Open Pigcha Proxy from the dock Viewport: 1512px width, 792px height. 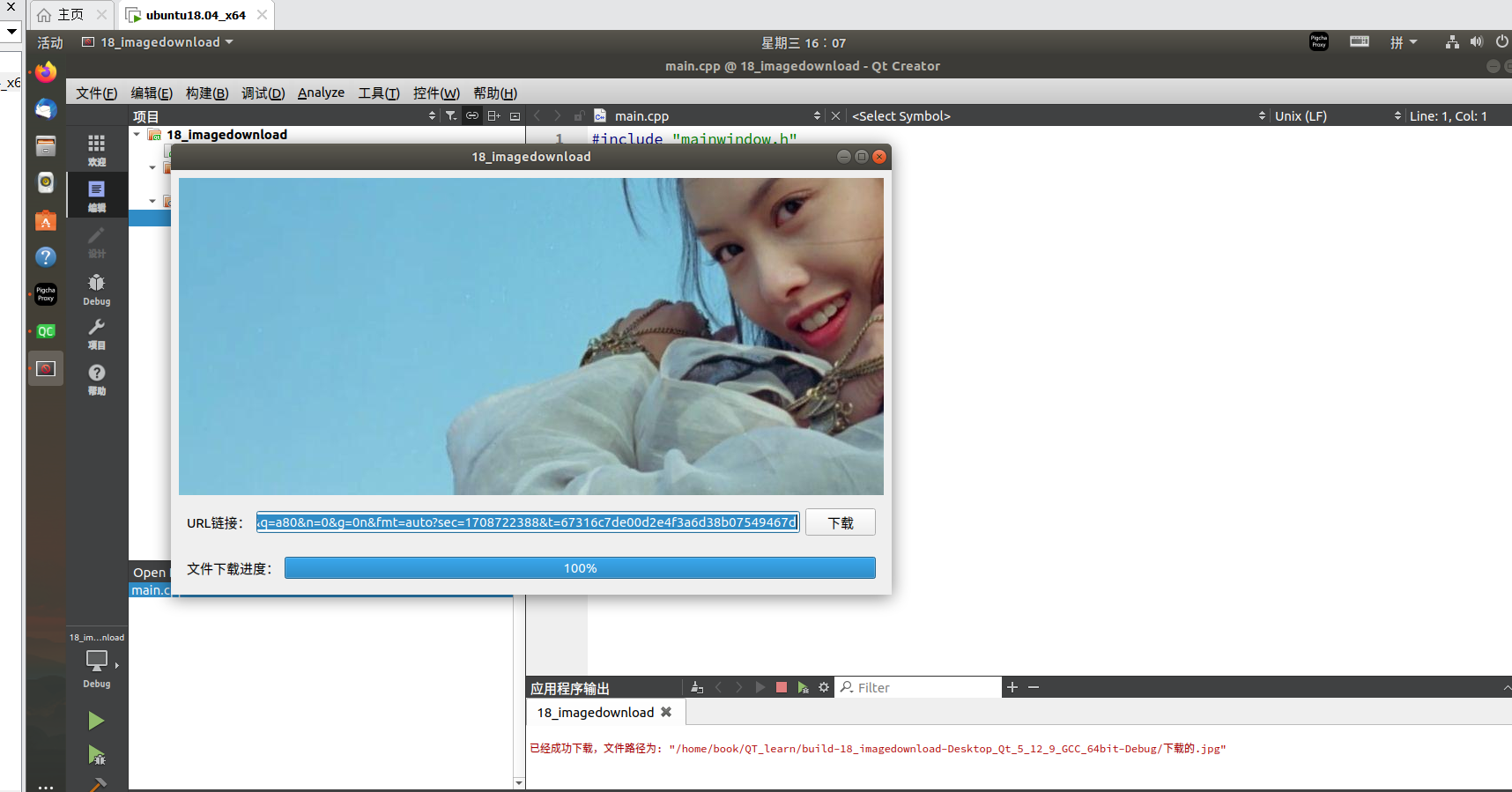click(x=46, y=294)
